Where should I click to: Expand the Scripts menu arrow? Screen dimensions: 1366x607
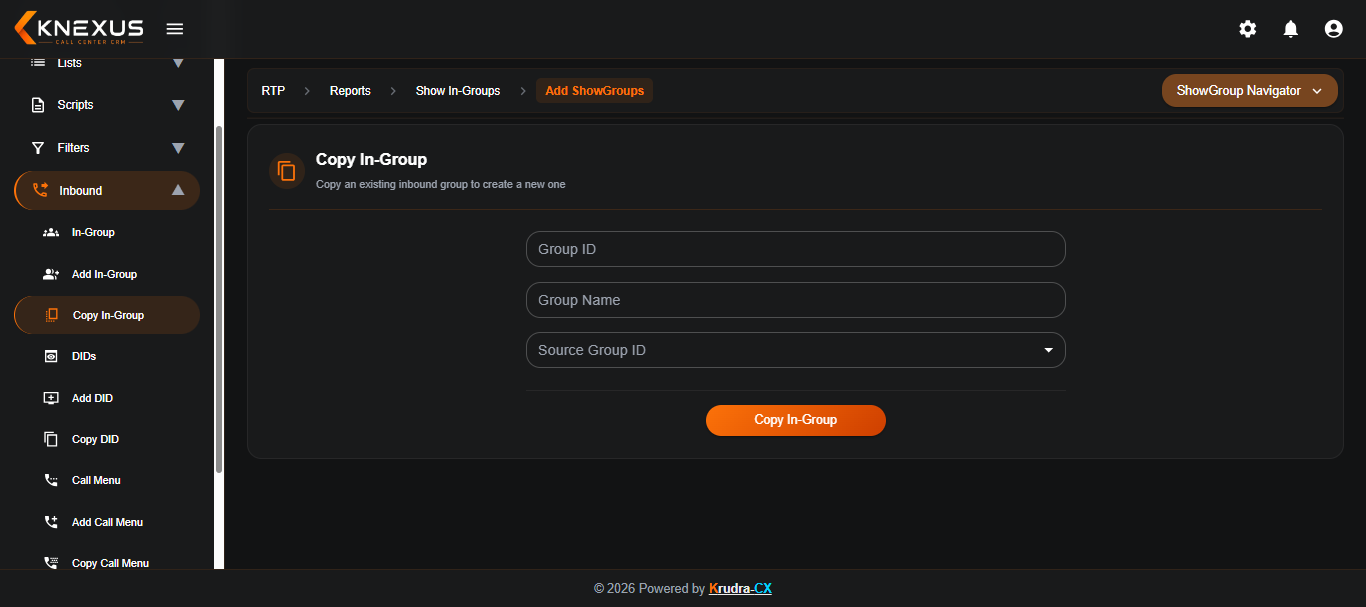(x=178, y=105)
